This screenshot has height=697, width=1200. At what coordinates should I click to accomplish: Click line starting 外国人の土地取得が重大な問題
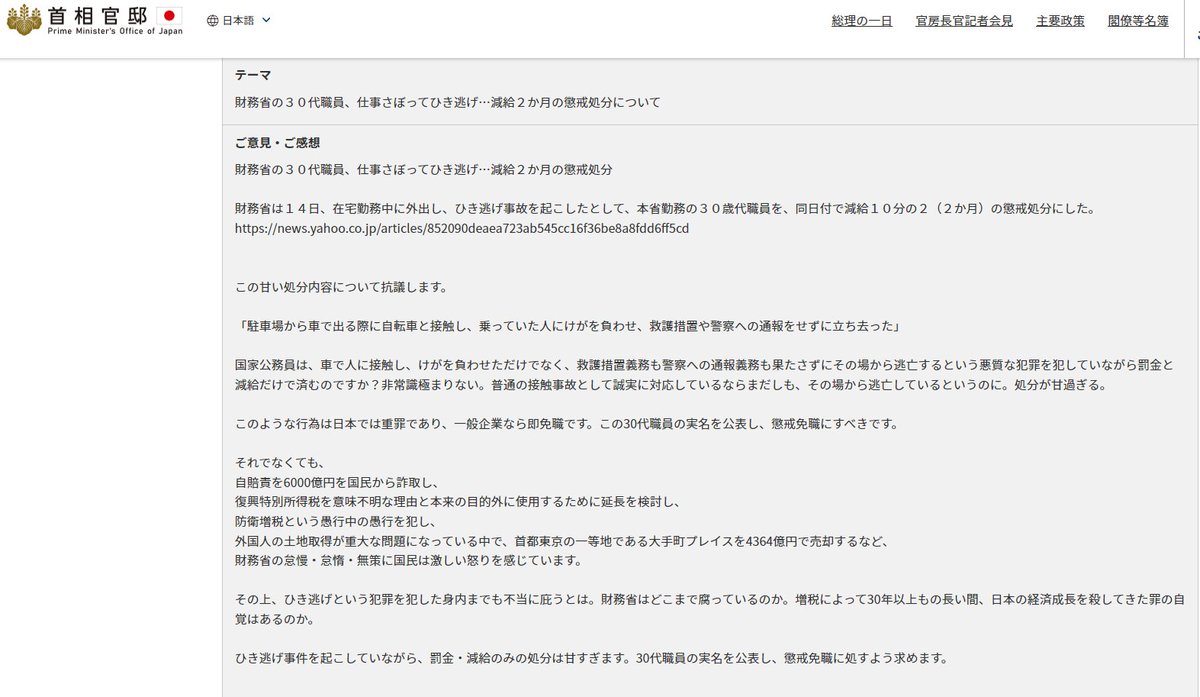(562, 541)
